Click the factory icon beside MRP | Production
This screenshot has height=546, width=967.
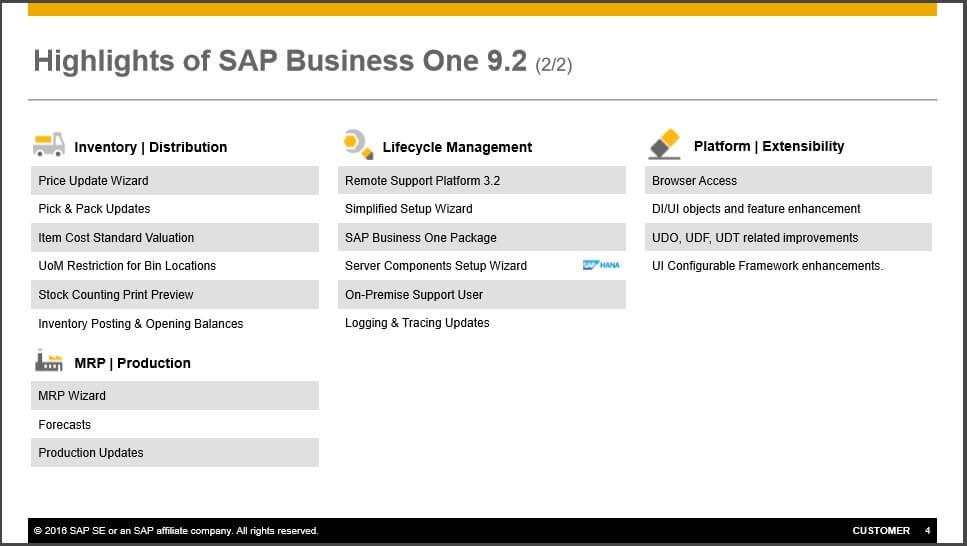(49, 361)
